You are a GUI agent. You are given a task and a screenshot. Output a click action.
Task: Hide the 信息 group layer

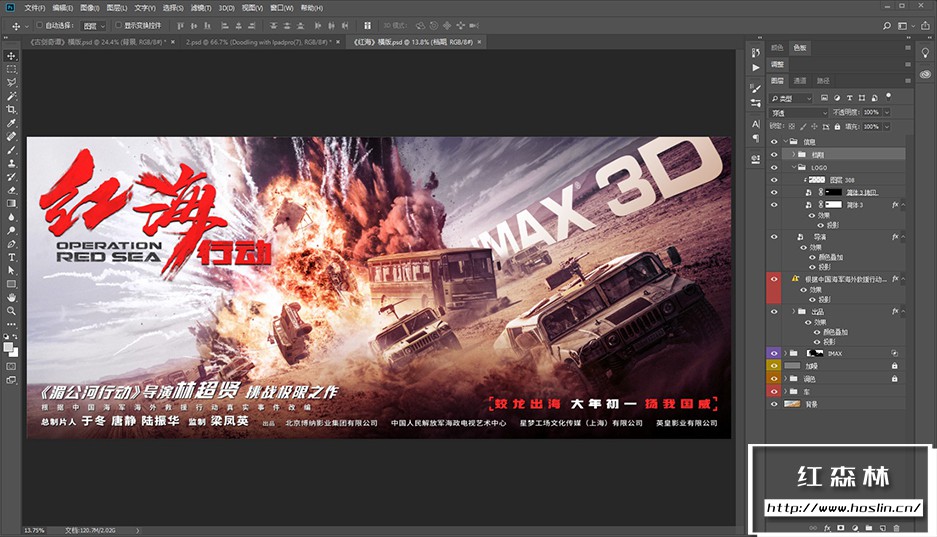click(x=774, y=142)
